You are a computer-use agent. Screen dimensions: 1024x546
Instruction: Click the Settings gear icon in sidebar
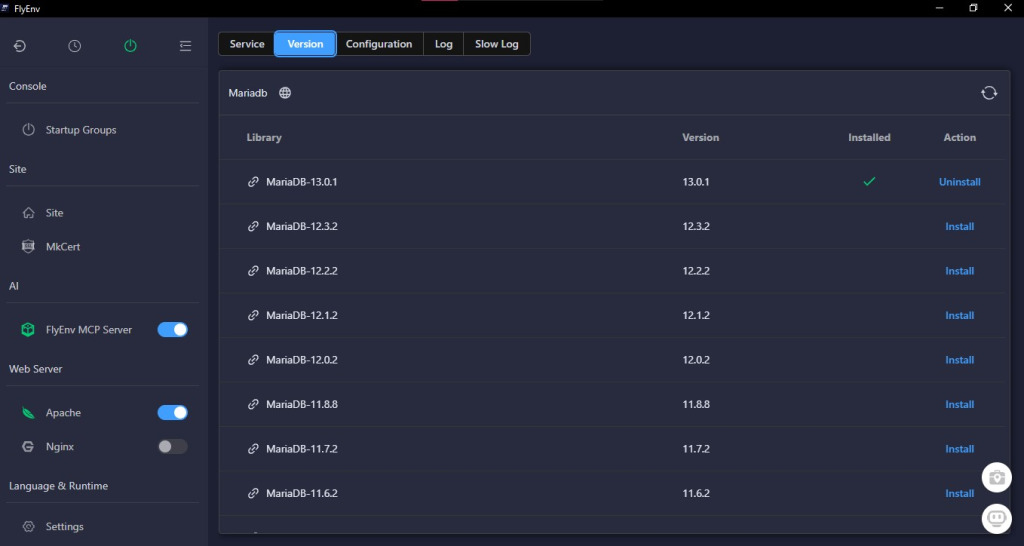coord(28,526)
